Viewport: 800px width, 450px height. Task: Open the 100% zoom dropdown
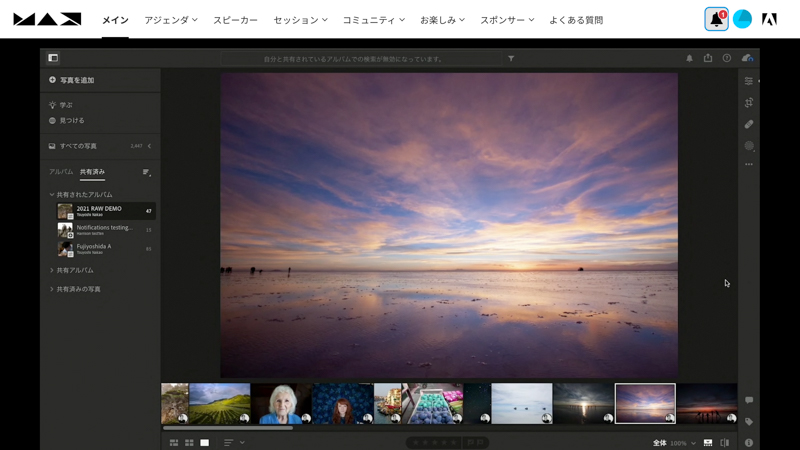[683, 443]
